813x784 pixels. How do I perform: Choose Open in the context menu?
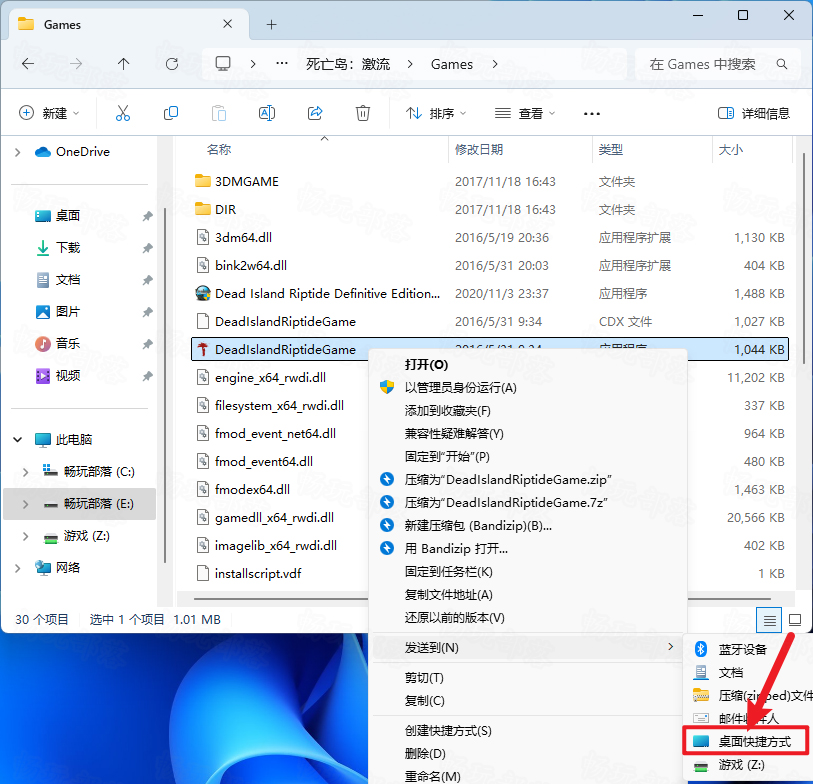pyautogui.click(x=426, y=365)
